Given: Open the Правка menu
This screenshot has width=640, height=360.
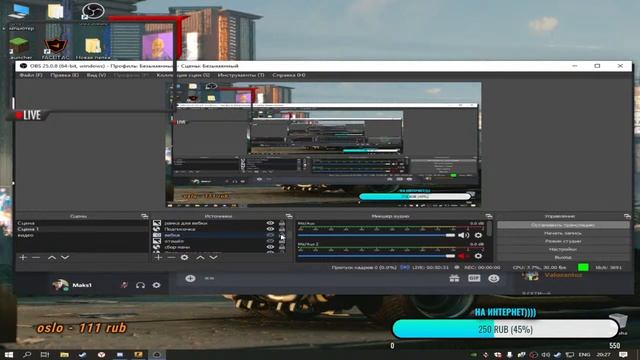Looking at the screenshot, I should pyautogui.click(x=64, y=75).
